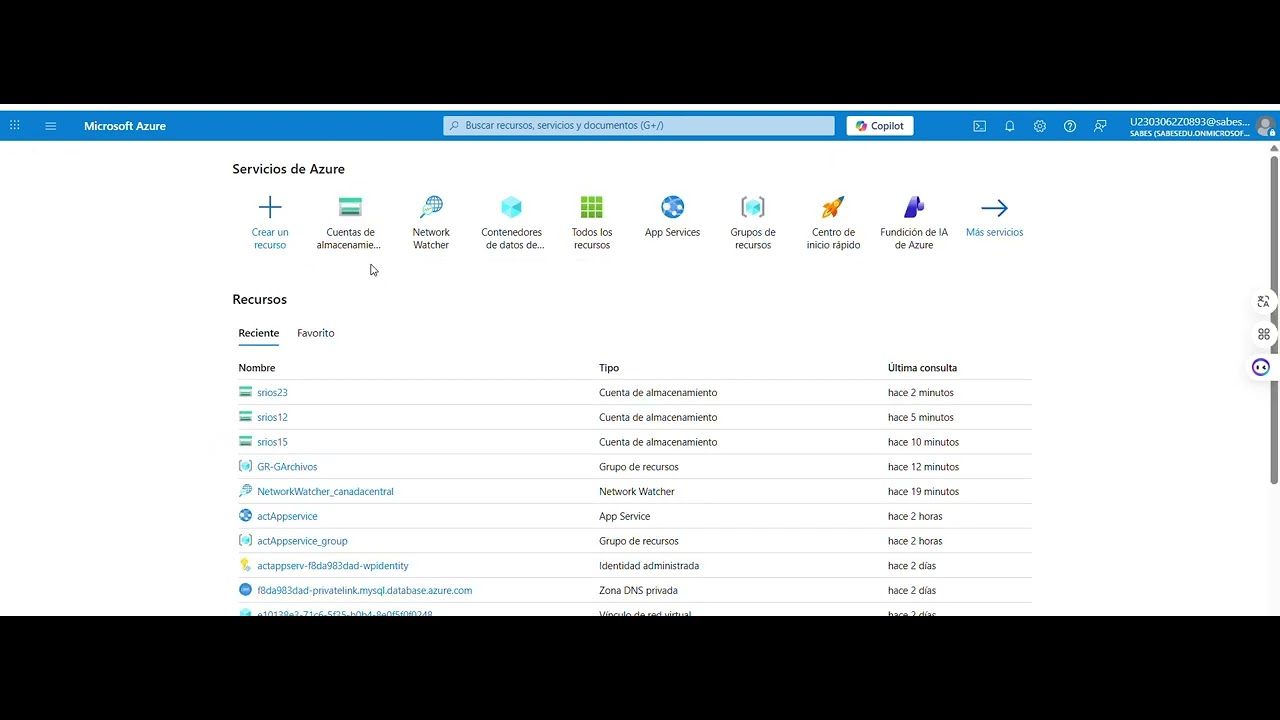Open the notifications bell
Screen dimensions: 1280x720
pos(1010,126)
